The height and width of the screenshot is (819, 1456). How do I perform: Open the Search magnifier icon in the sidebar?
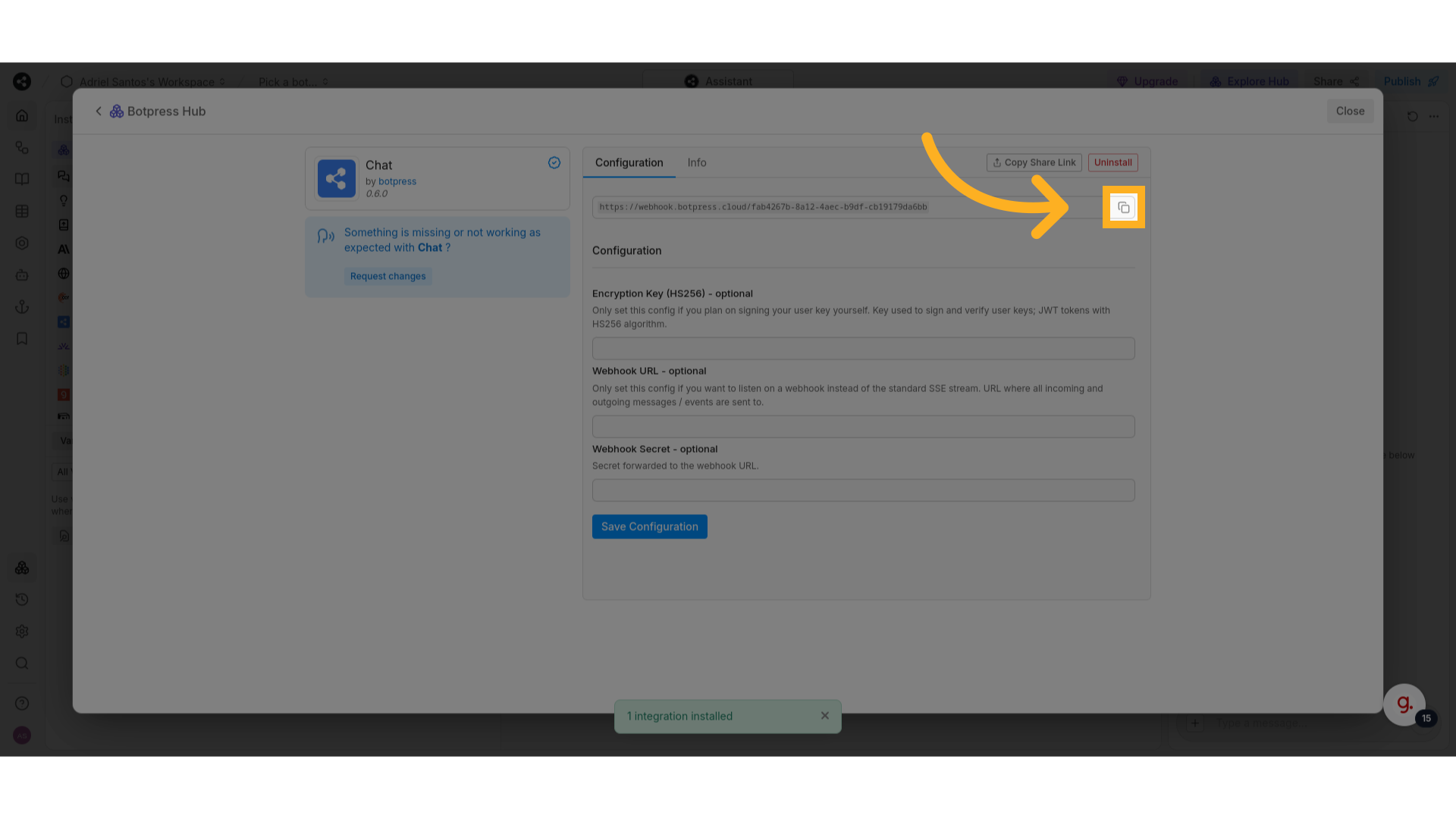[22, 664]
